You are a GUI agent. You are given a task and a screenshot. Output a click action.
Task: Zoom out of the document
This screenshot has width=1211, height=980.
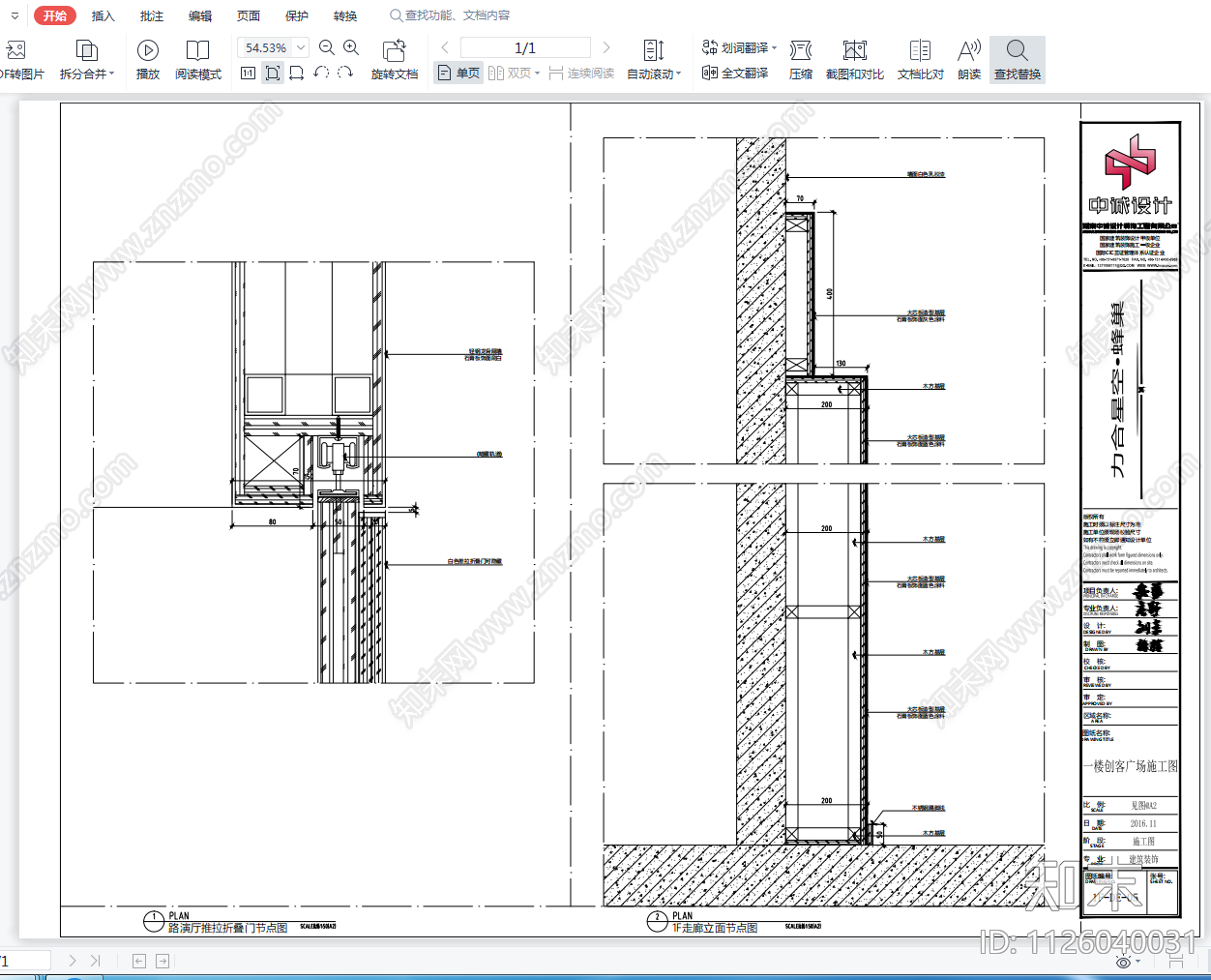pyautogui.click(x=327, y=47)
